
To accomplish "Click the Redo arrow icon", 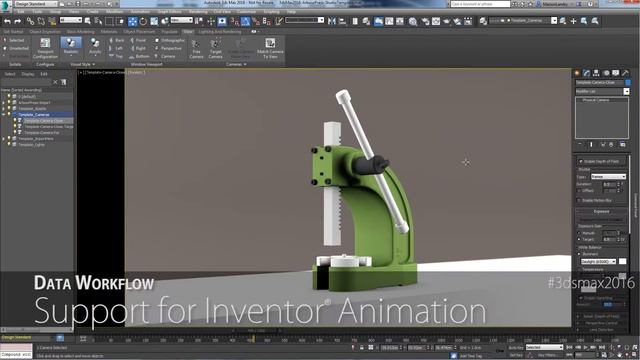I will click(18, 21).
